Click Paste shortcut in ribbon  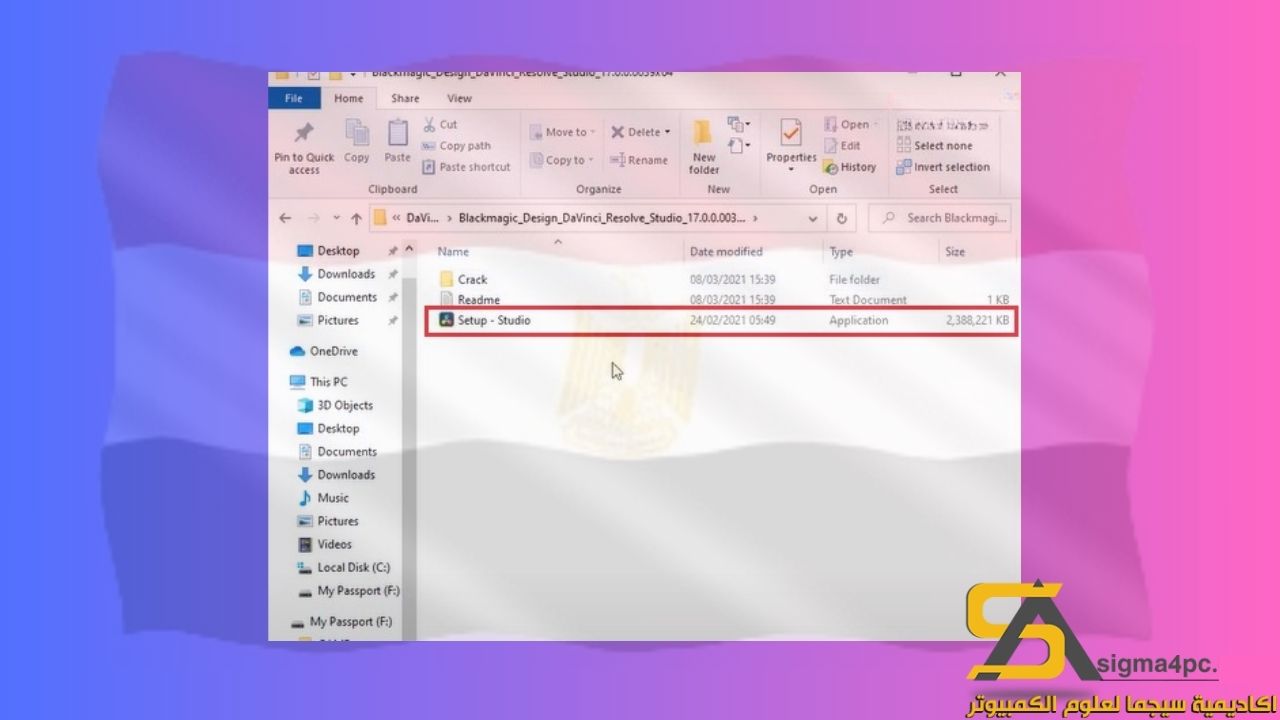click(466, 167)
